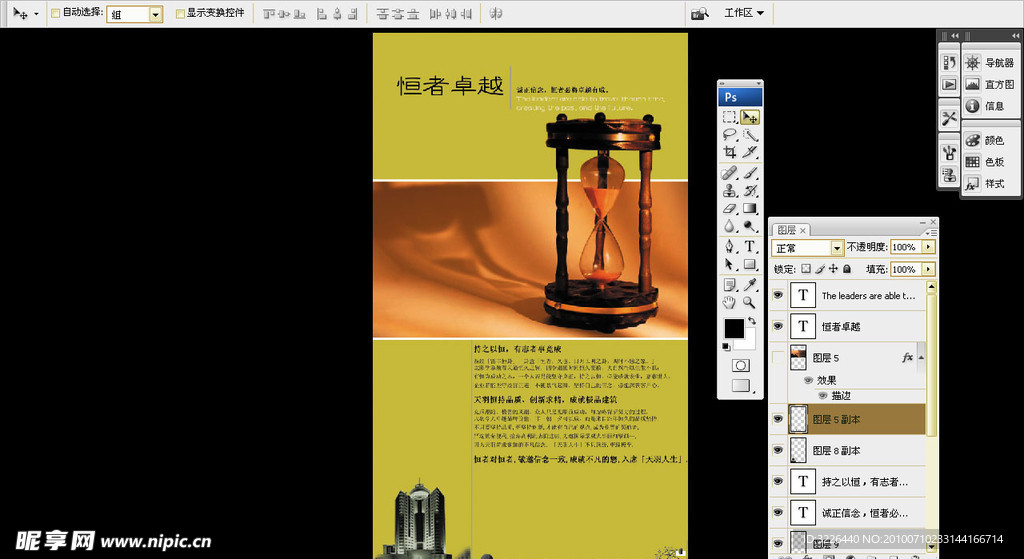Select the Rectangular Marquee tool

click(x=730, y=117)
